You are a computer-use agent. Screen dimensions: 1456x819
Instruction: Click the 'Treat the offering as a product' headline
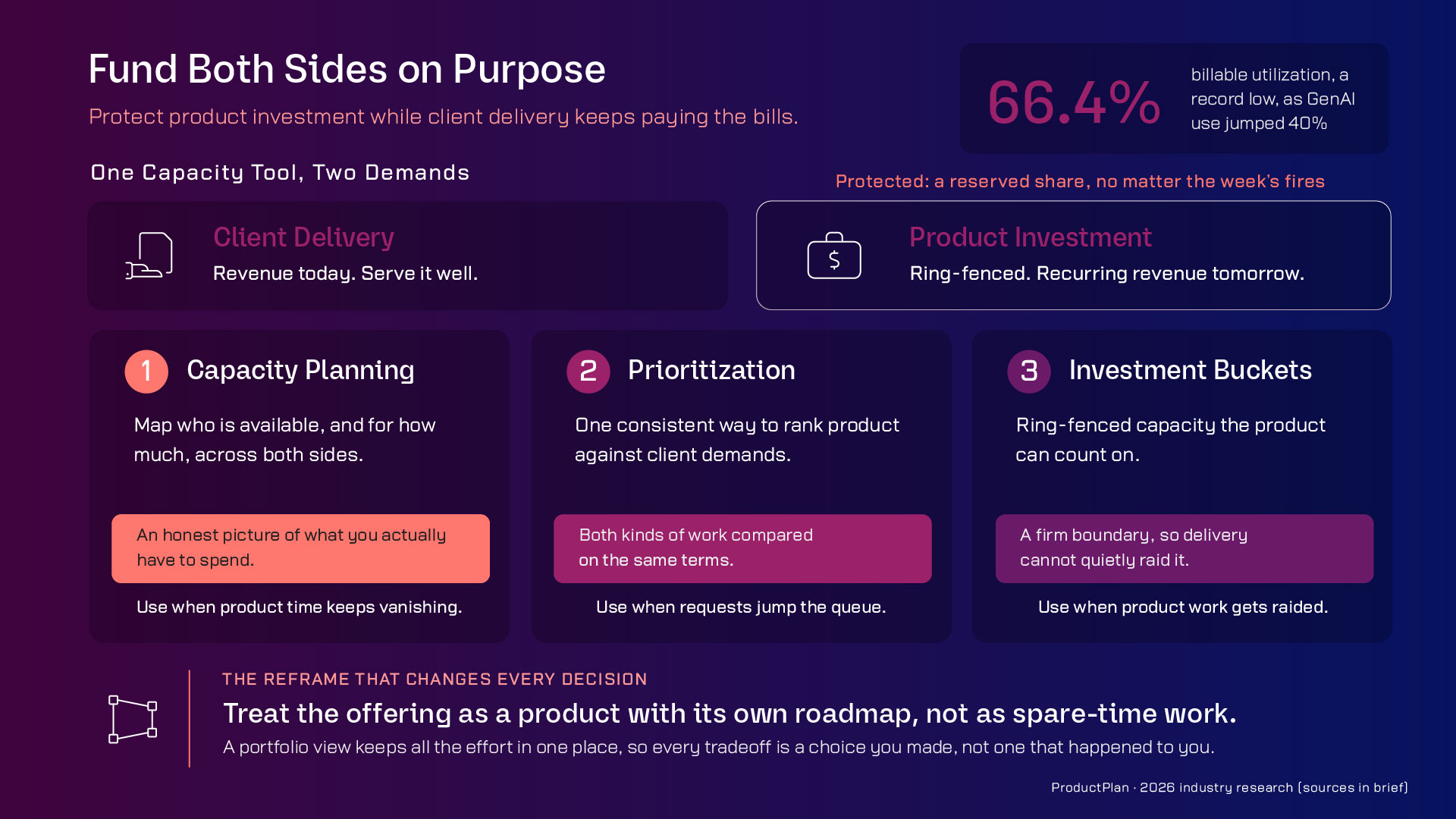(730, 714)
